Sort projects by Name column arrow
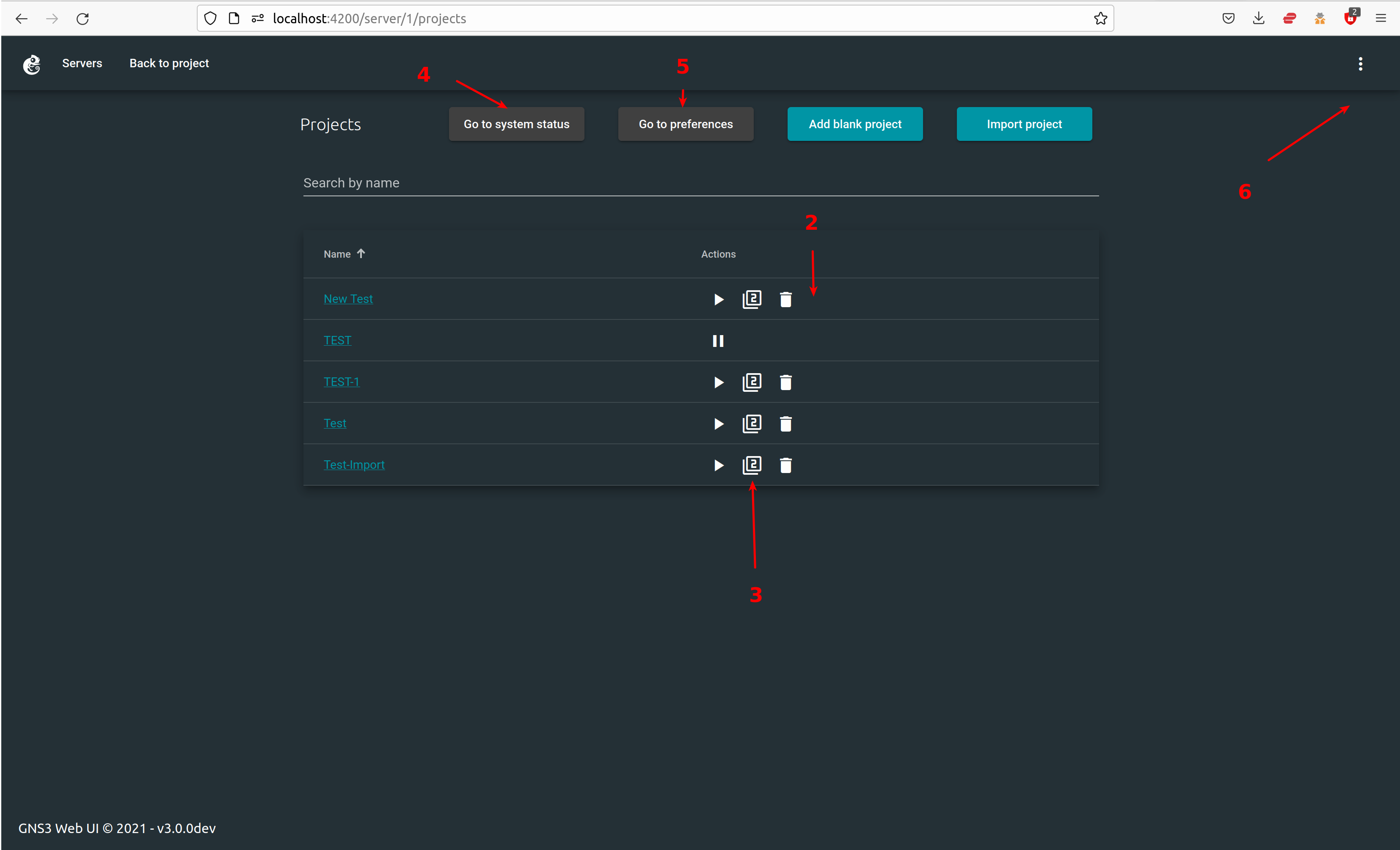The height and width of the screenshot is (850, 1400). (x=361, y=253)
